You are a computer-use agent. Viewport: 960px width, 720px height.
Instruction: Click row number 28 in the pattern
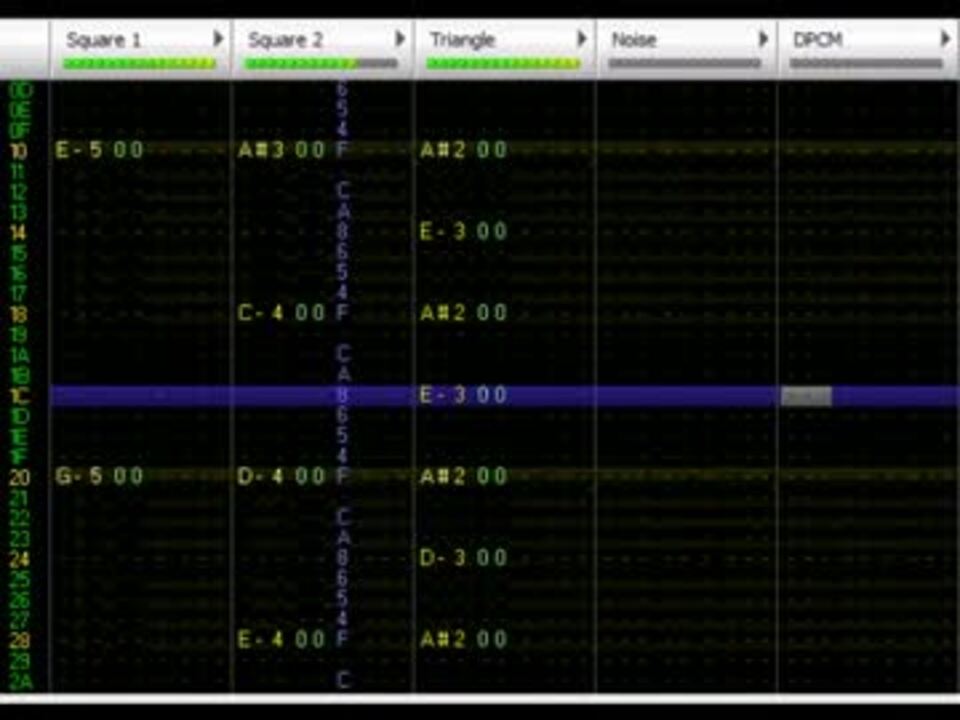click(x=19, y=640)
